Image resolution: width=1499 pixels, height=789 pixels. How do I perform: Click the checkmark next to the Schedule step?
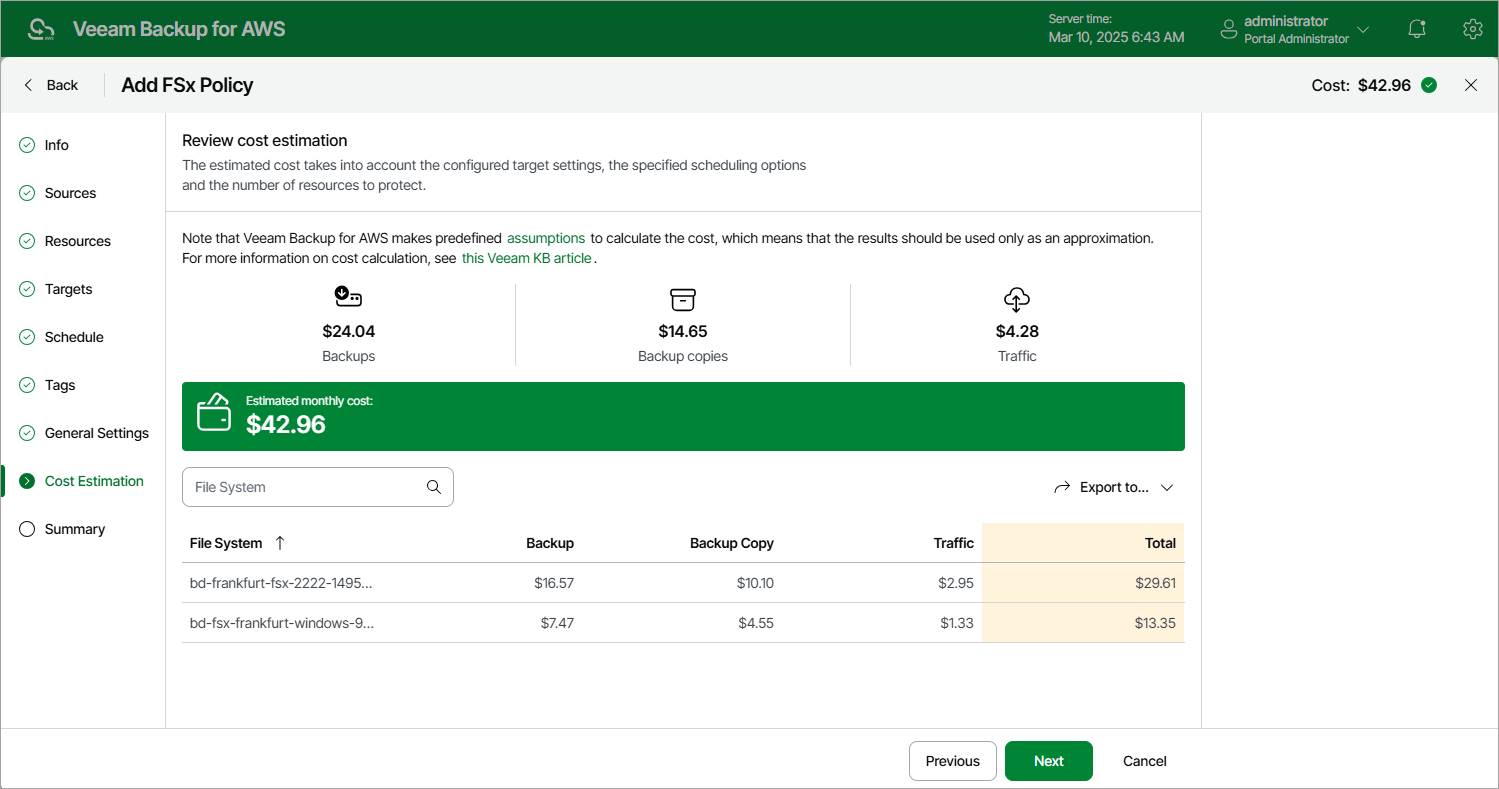[26, 337]
